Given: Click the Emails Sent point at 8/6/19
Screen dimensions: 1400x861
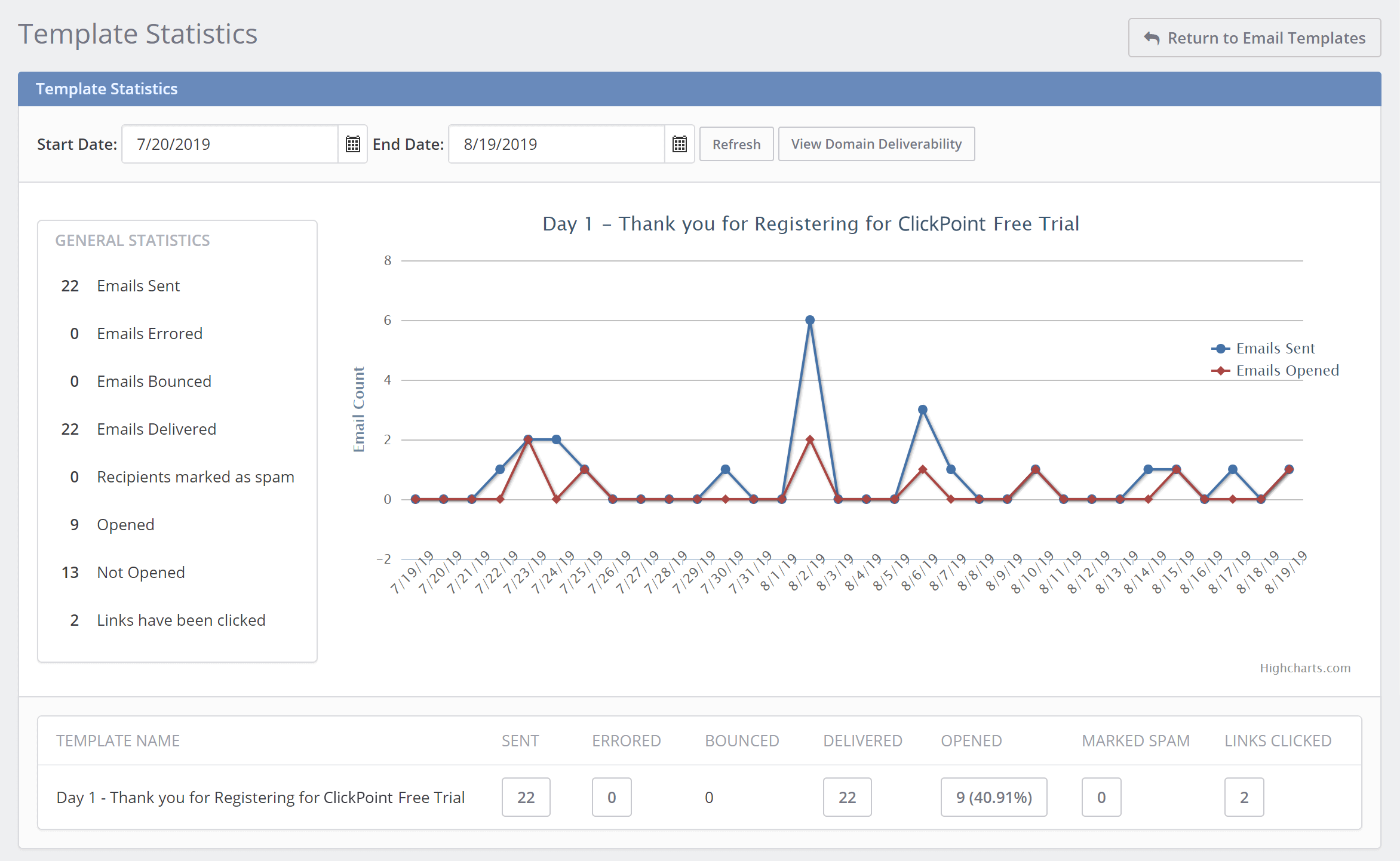Looking at the screenshot, I should tap(923, 410).
